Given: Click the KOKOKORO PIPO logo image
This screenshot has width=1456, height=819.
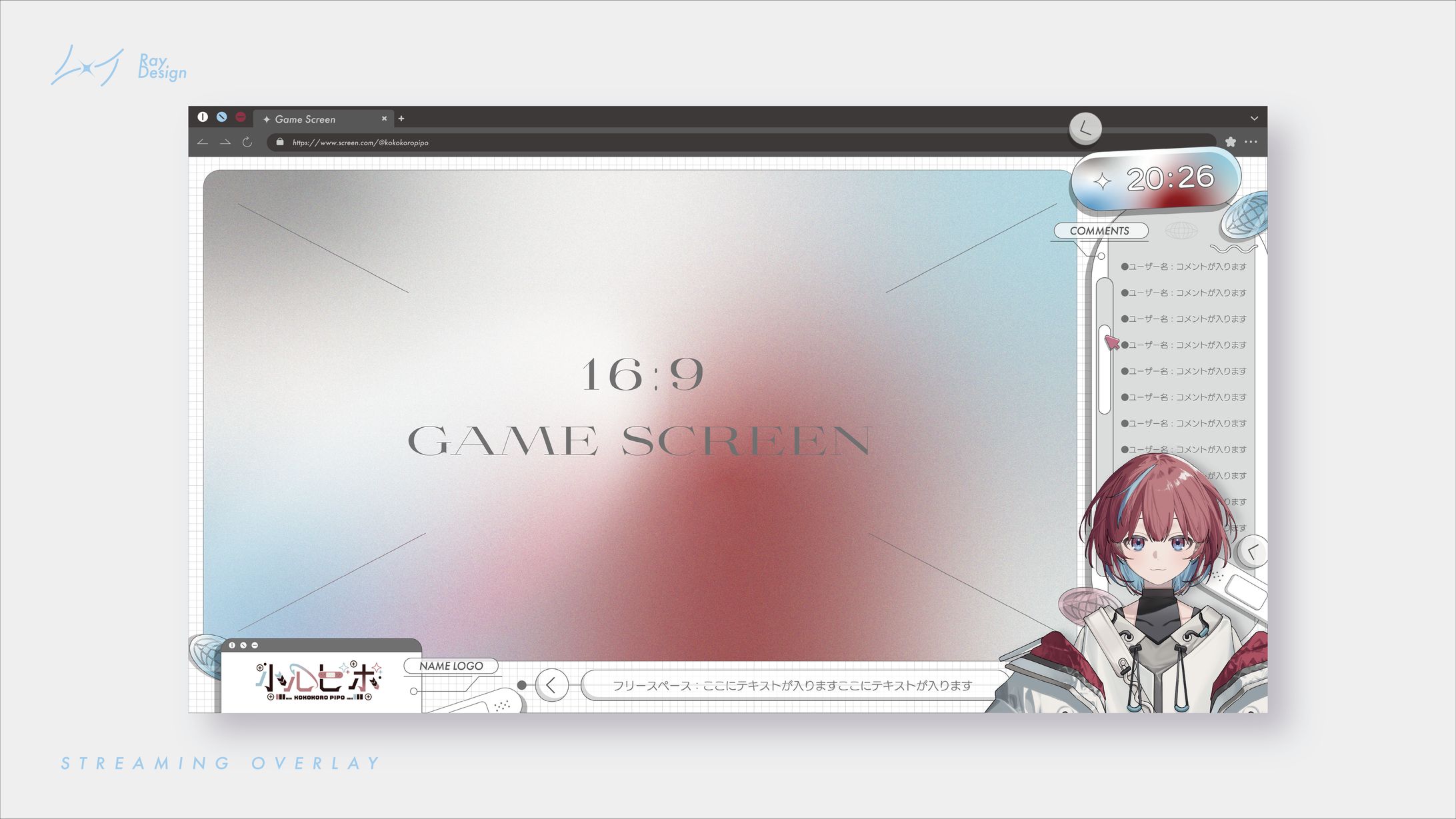Looking at the screenshot, I should pyautogui.click(x=320, y=681).
